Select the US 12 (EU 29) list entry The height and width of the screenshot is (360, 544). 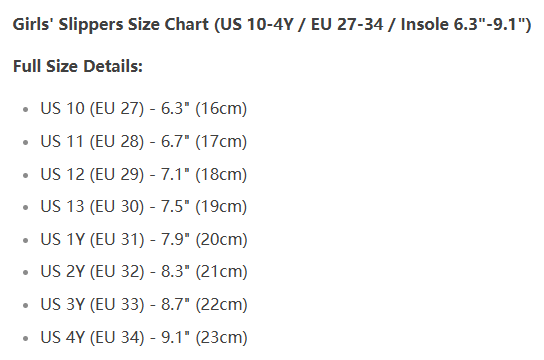click(144, 174)
